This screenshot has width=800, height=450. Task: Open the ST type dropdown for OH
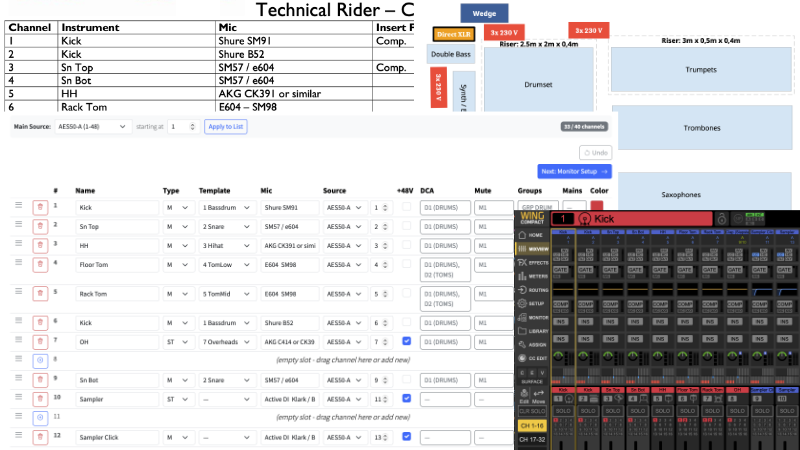[177, 342]
